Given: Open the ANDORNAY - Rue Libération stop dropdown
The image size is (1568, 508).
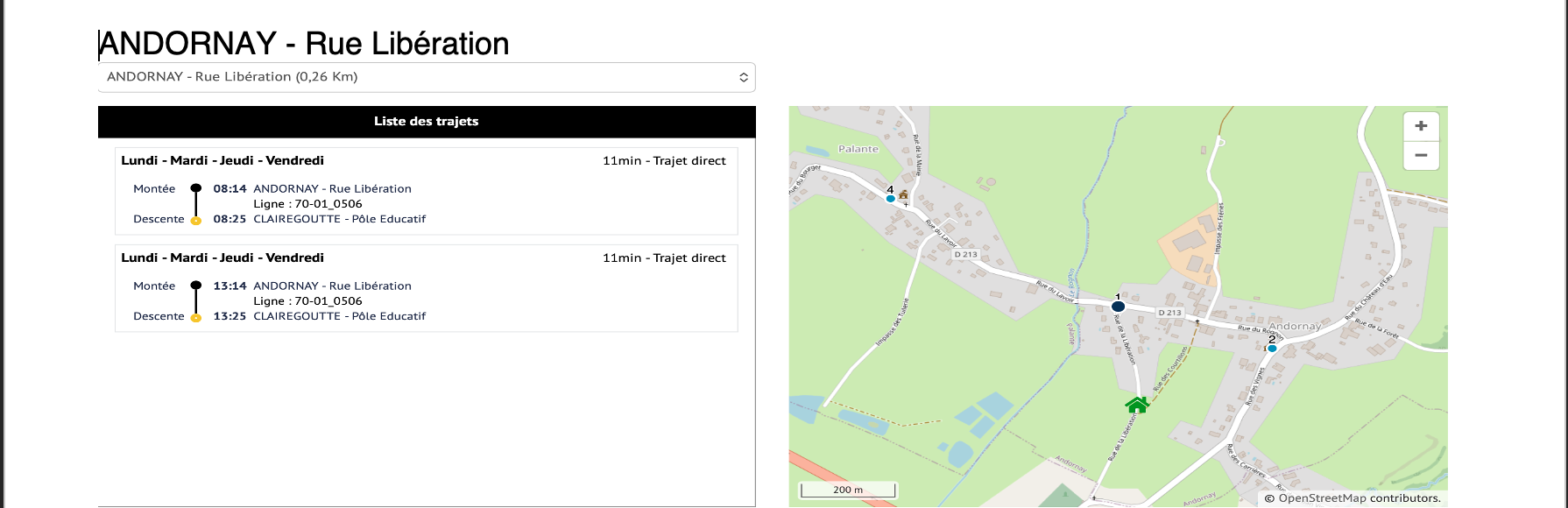Looking at the screenshot, I should (427, 77).
